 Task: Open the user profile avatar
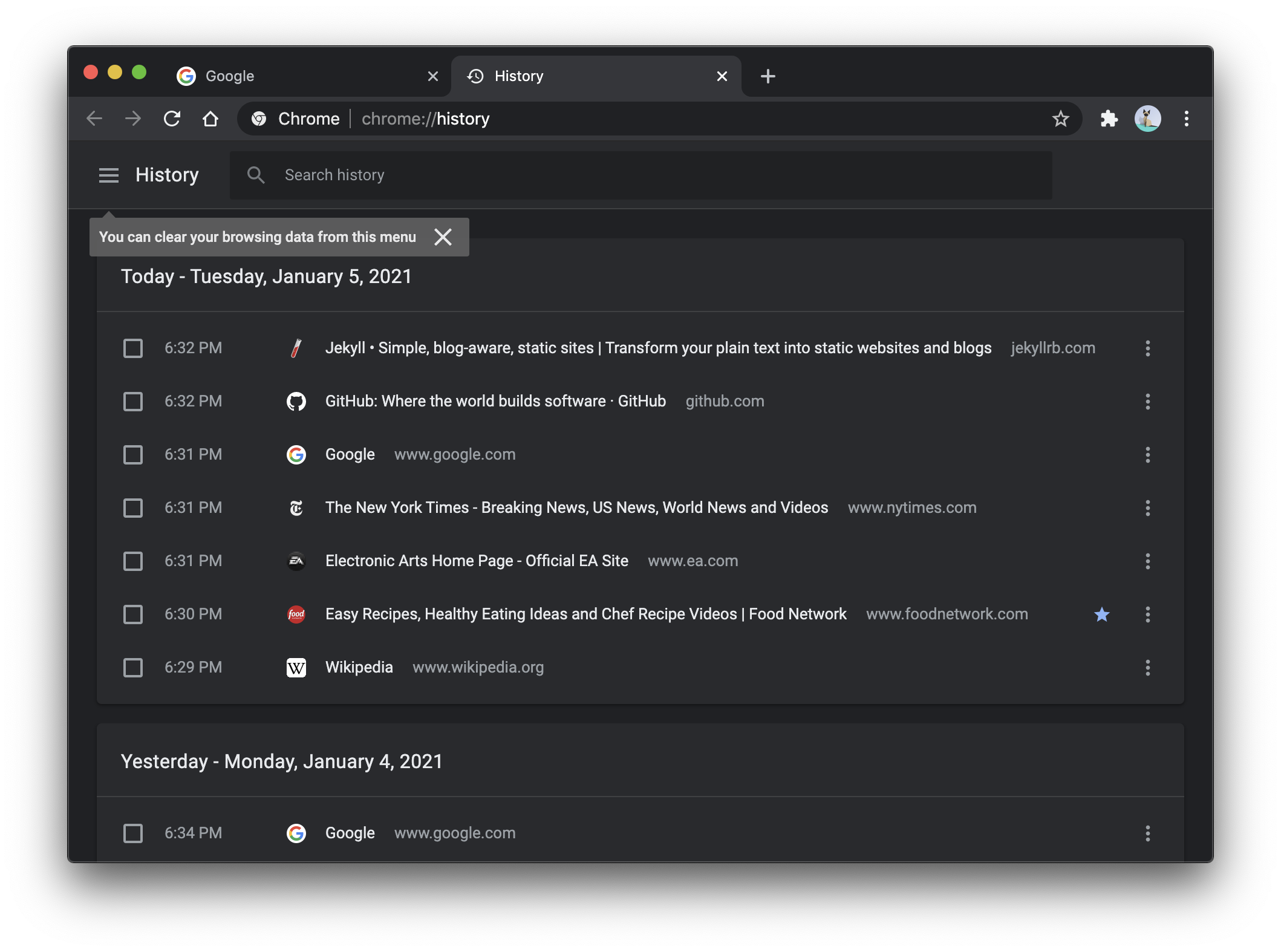(x=1147, y=119)
